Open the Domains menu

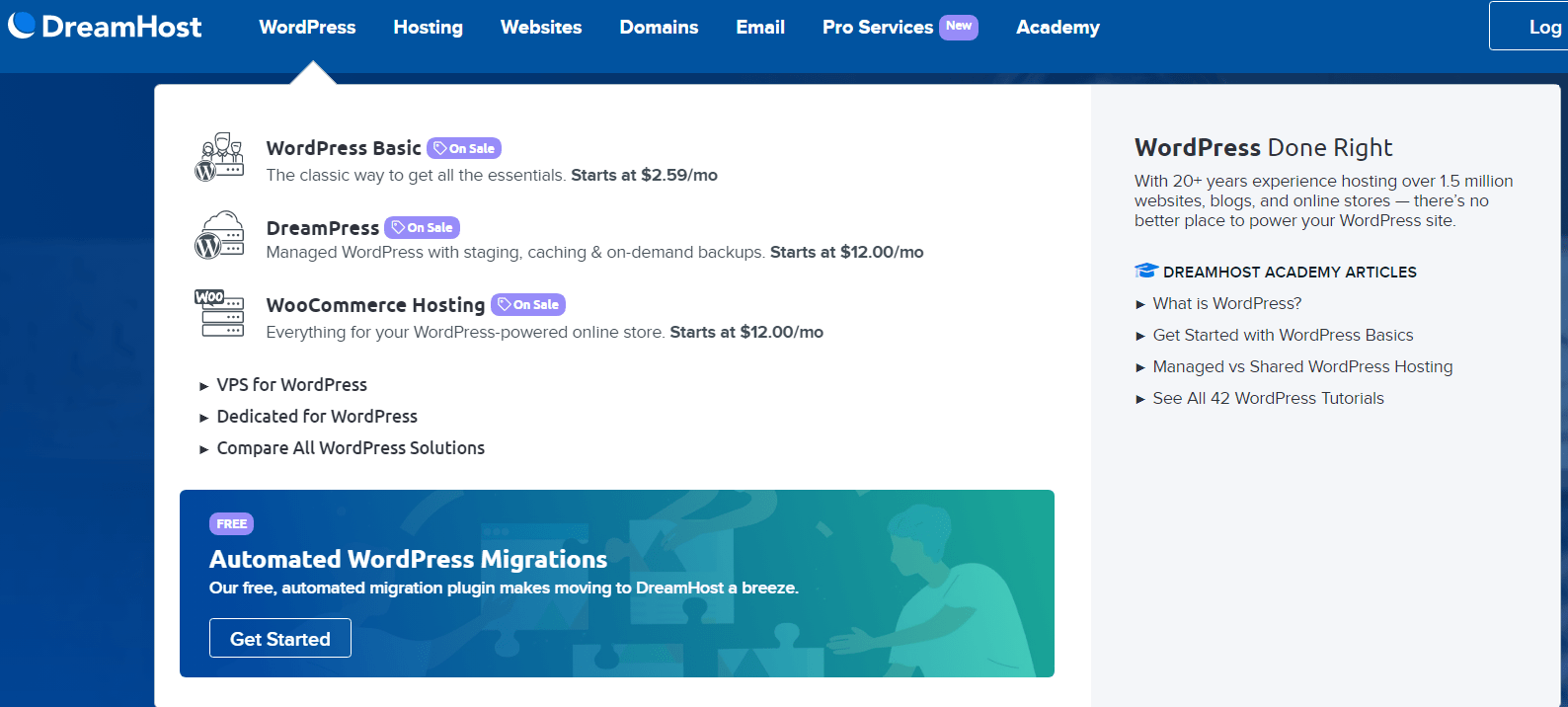pos(659,27)
